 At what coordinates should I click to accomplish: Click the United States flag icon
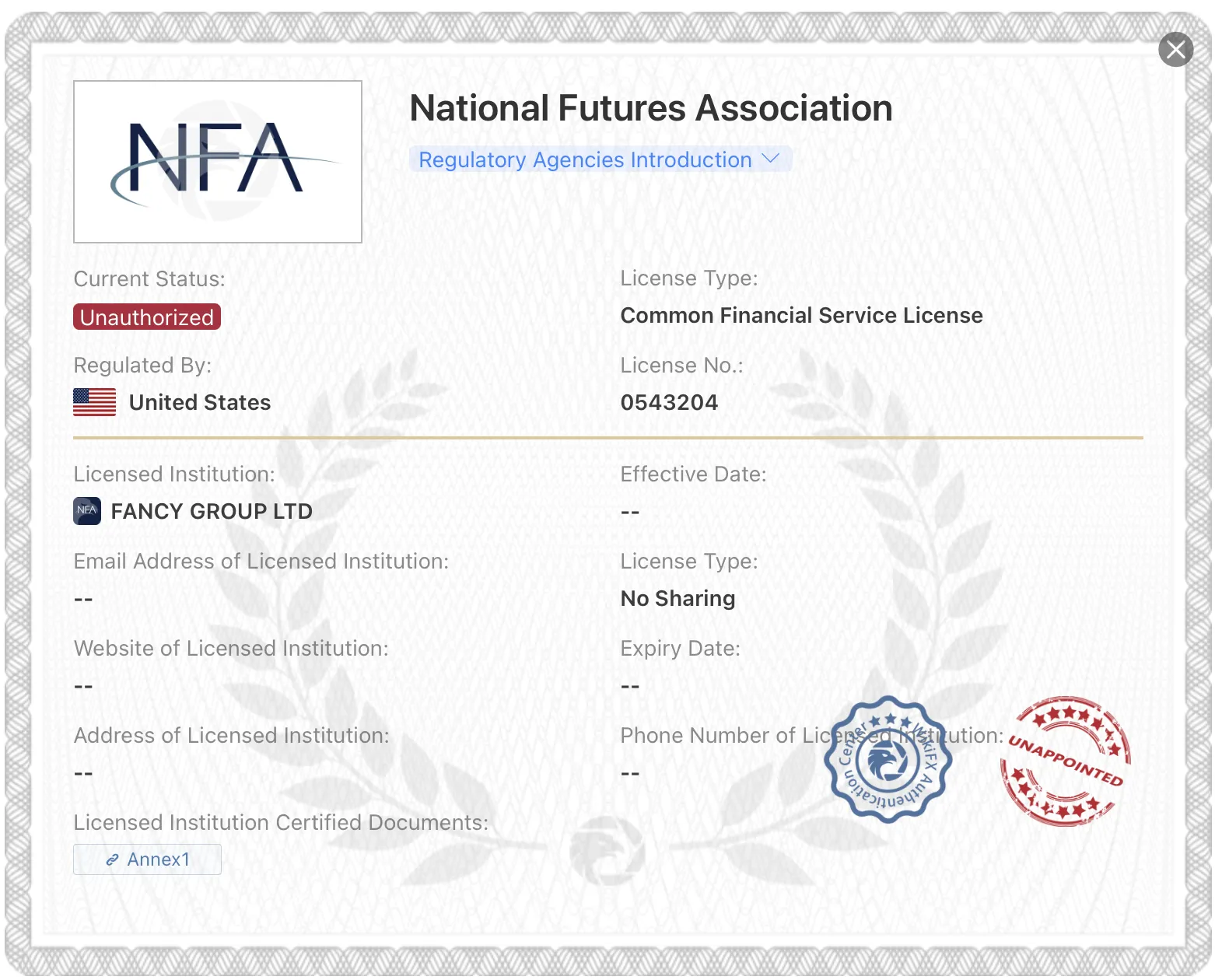pos(95,402)
